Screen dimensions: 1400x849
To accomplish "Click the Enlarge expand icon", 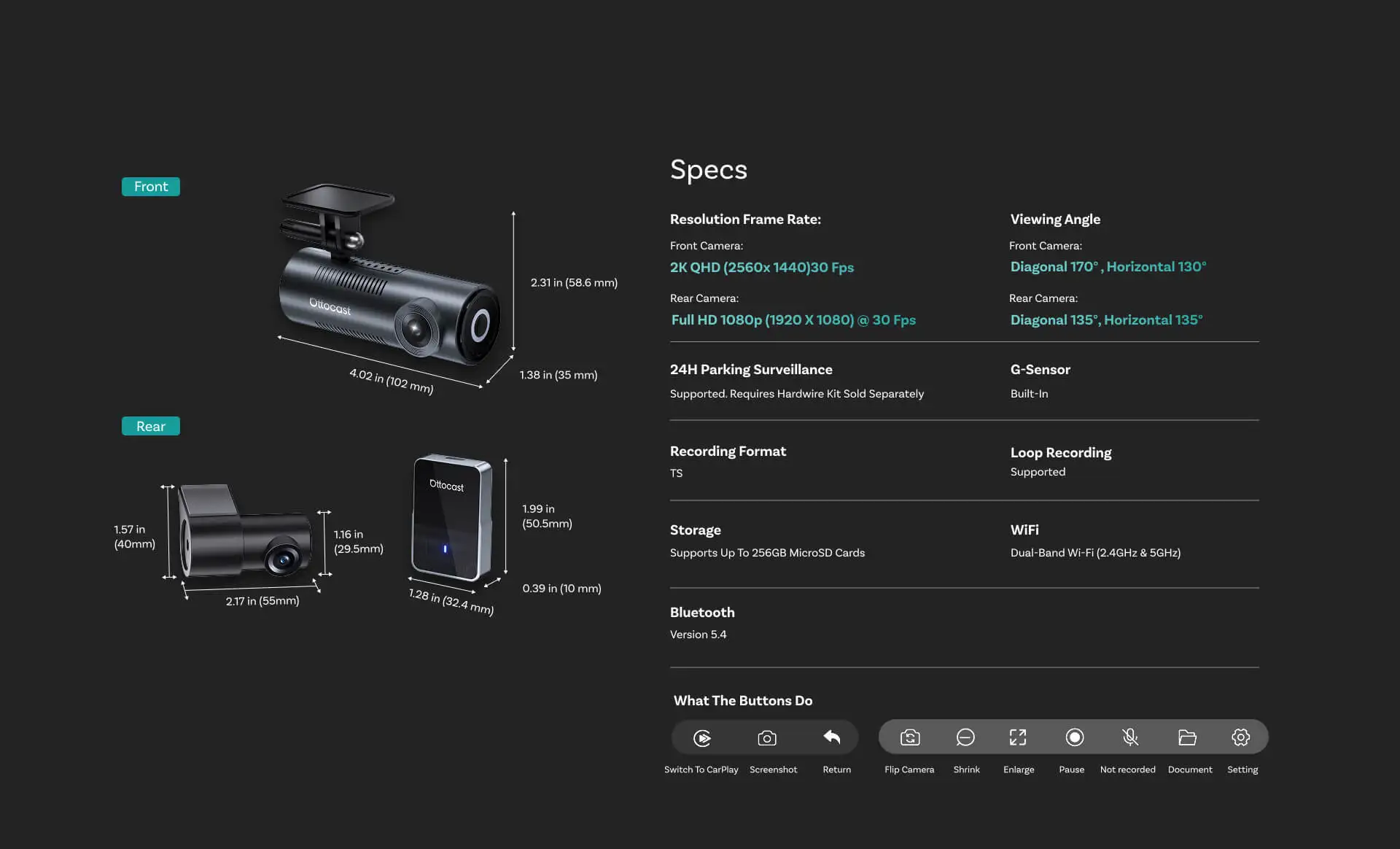I will point(1018,737).
